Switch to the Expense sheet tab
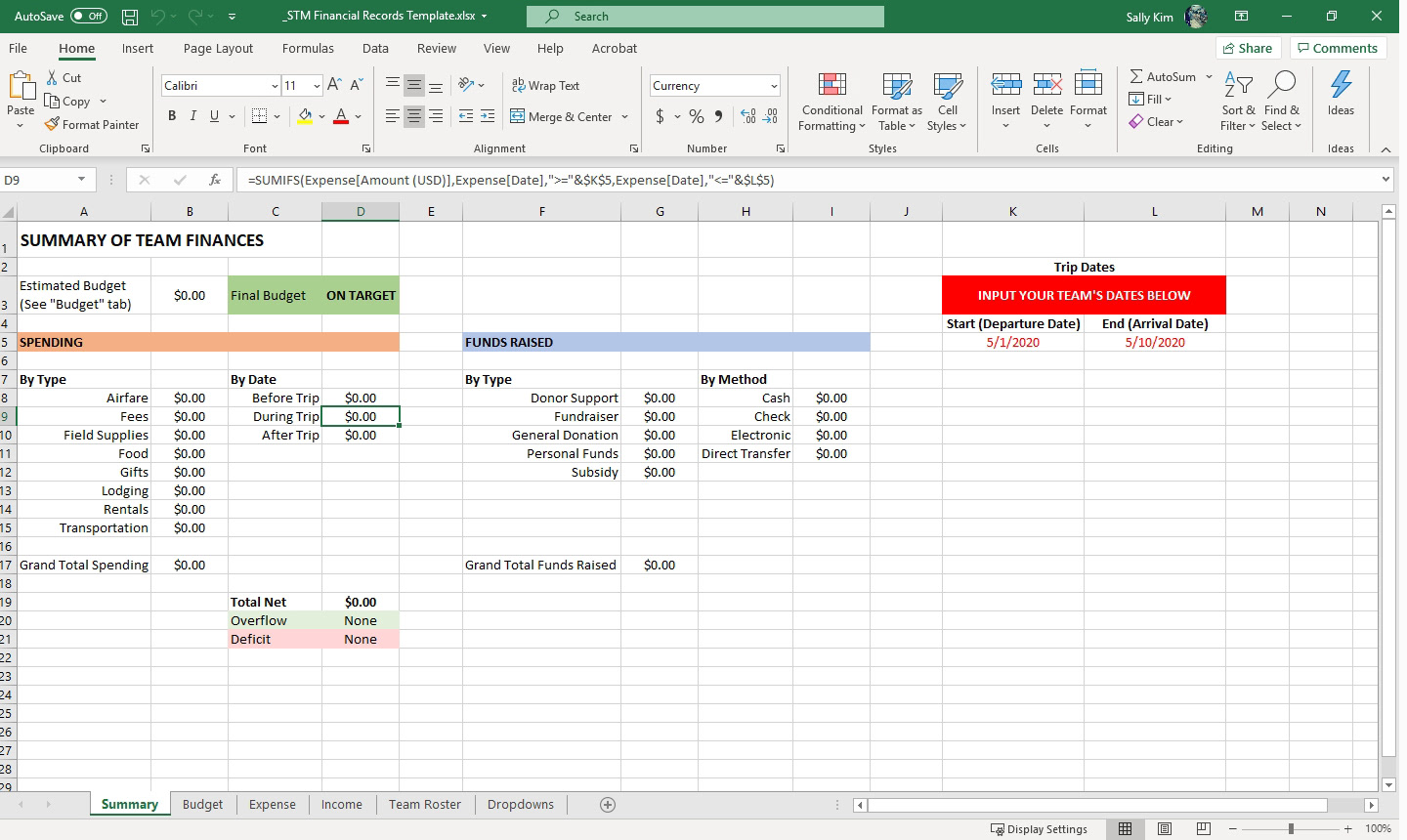 point(273,804)
